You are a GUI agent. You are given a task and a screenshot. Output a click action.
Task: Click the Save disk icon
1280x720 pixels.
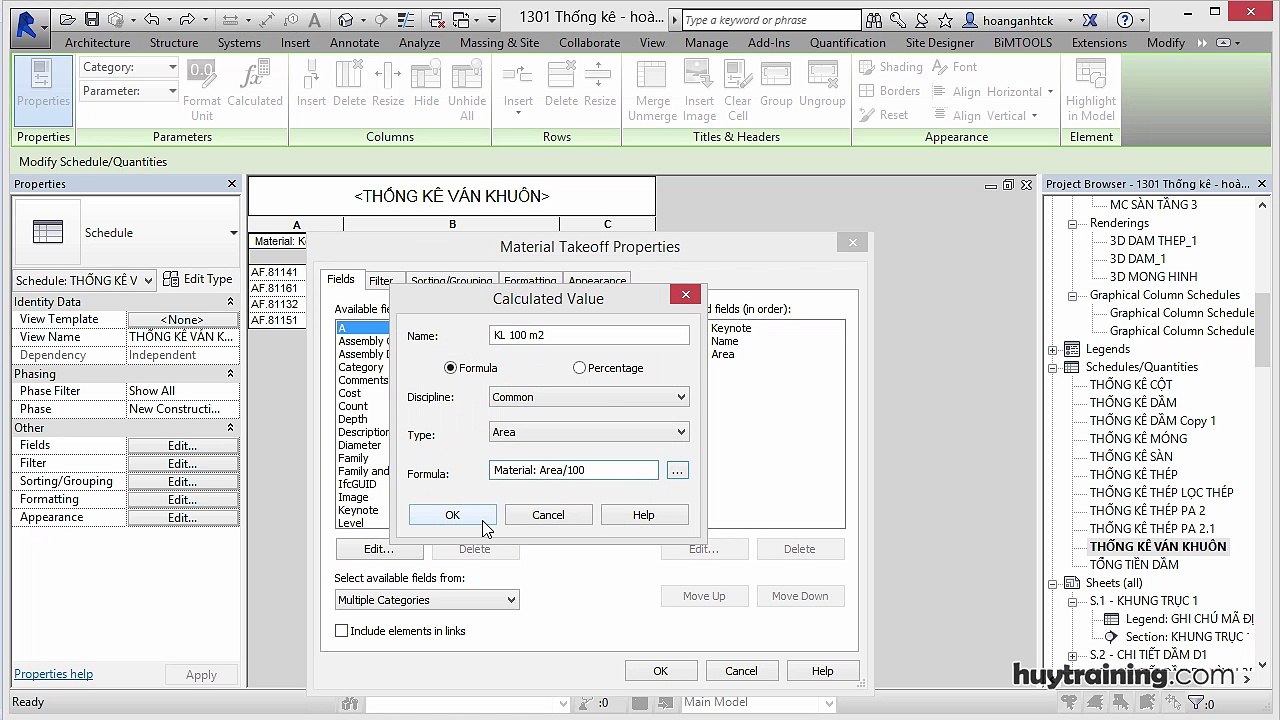[91, 20]
